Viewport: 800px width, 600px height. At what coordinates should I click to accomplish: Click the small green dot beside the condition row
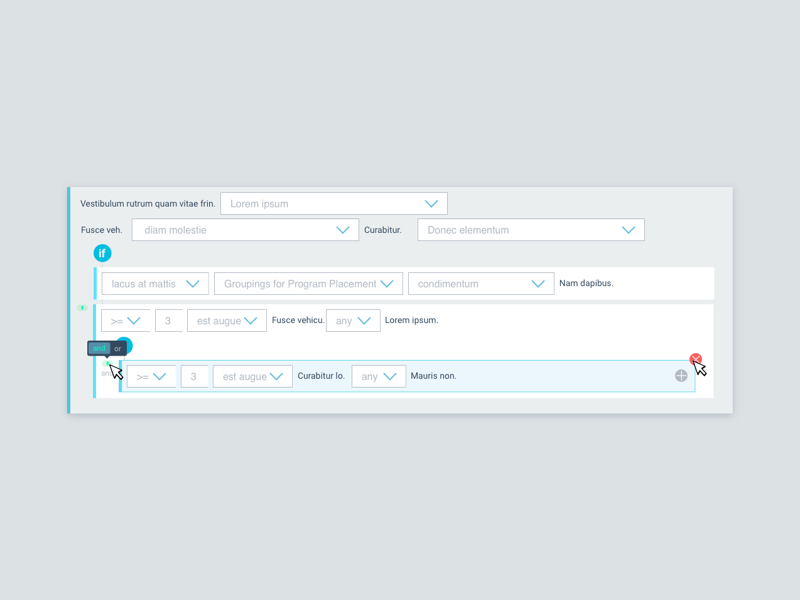(x=81, y=308)
